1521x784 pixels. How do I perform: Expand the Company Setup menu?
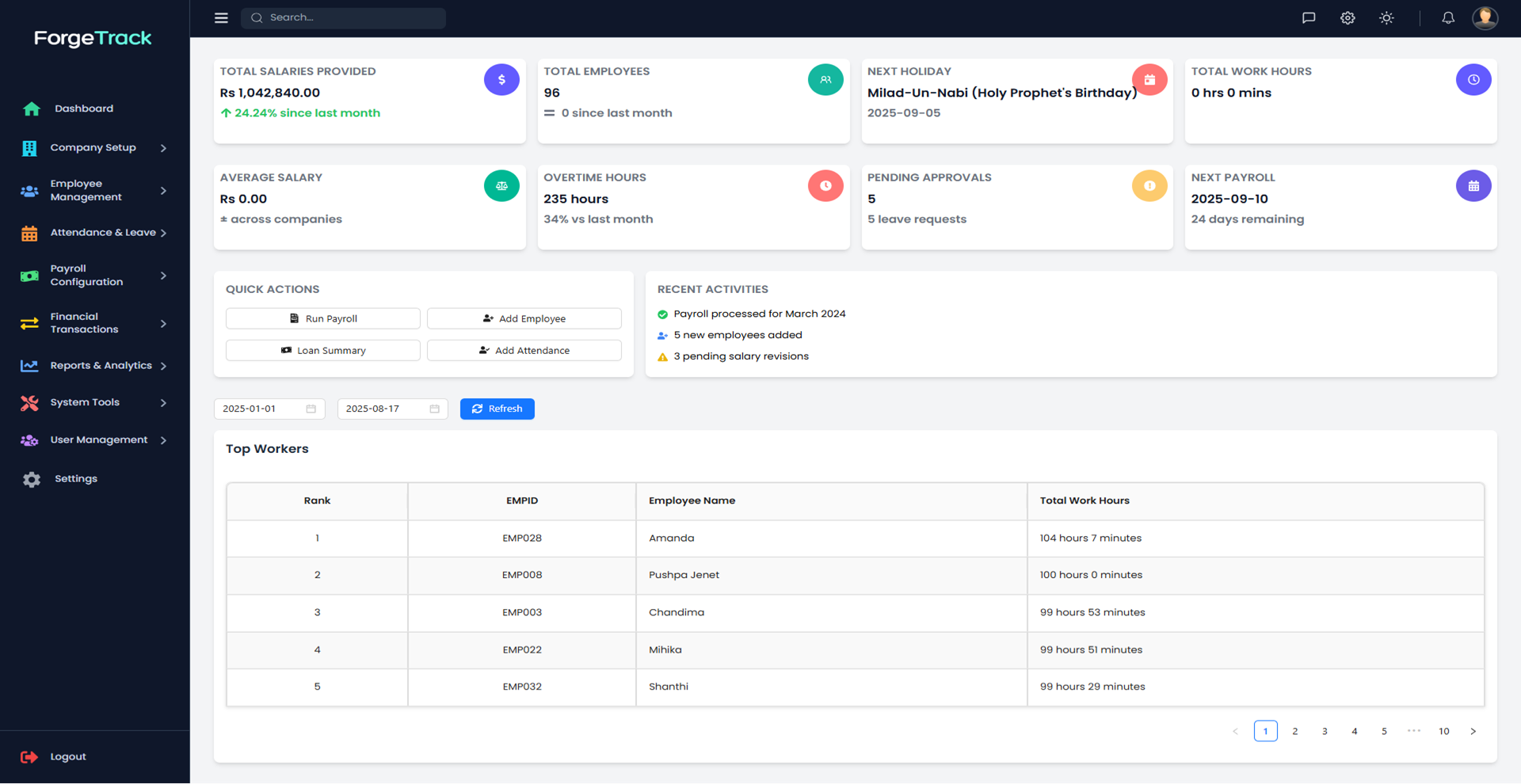[93, 147]
